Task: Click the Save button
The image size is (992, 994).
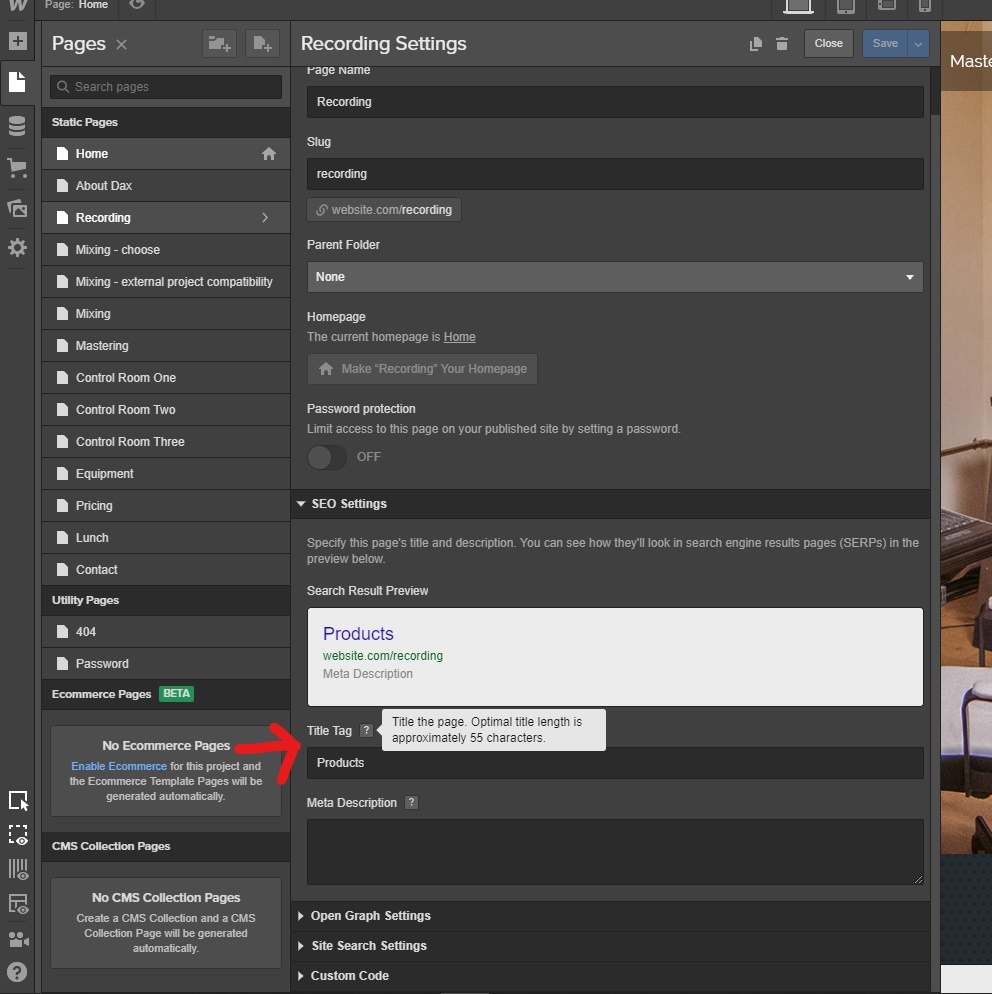Action: (x=885, y=44)
